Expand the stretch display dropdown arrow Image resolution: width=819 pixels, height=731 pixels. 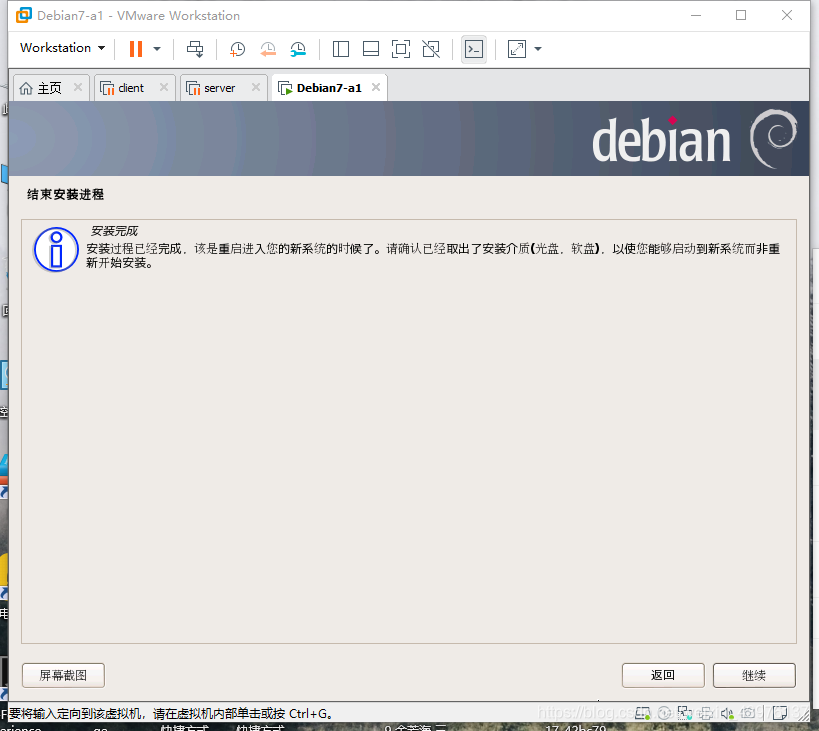tap(538, 50)
